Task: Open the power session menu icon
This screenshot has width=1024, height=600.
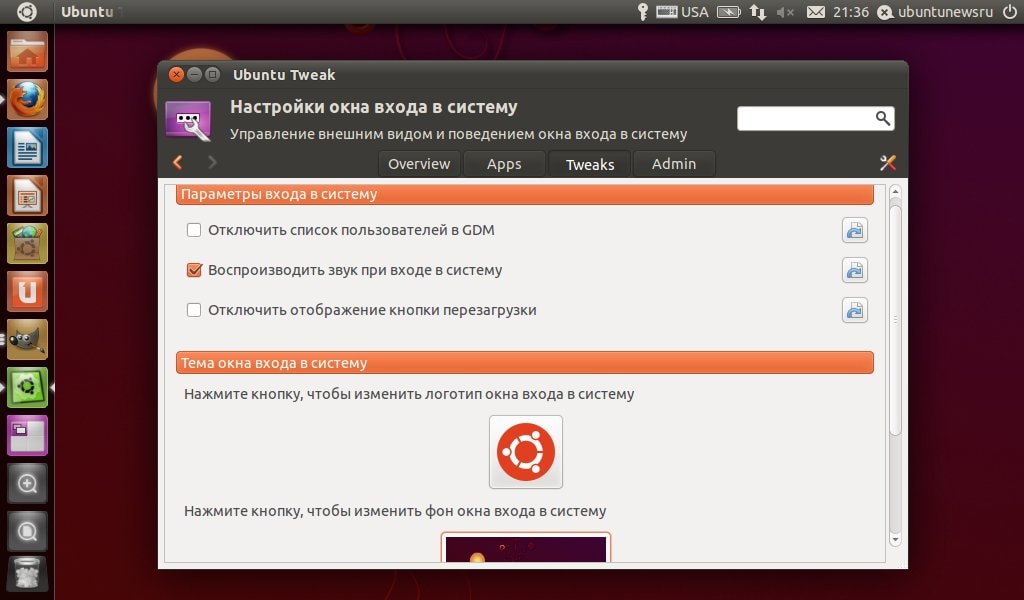Action: point(1010,12)
